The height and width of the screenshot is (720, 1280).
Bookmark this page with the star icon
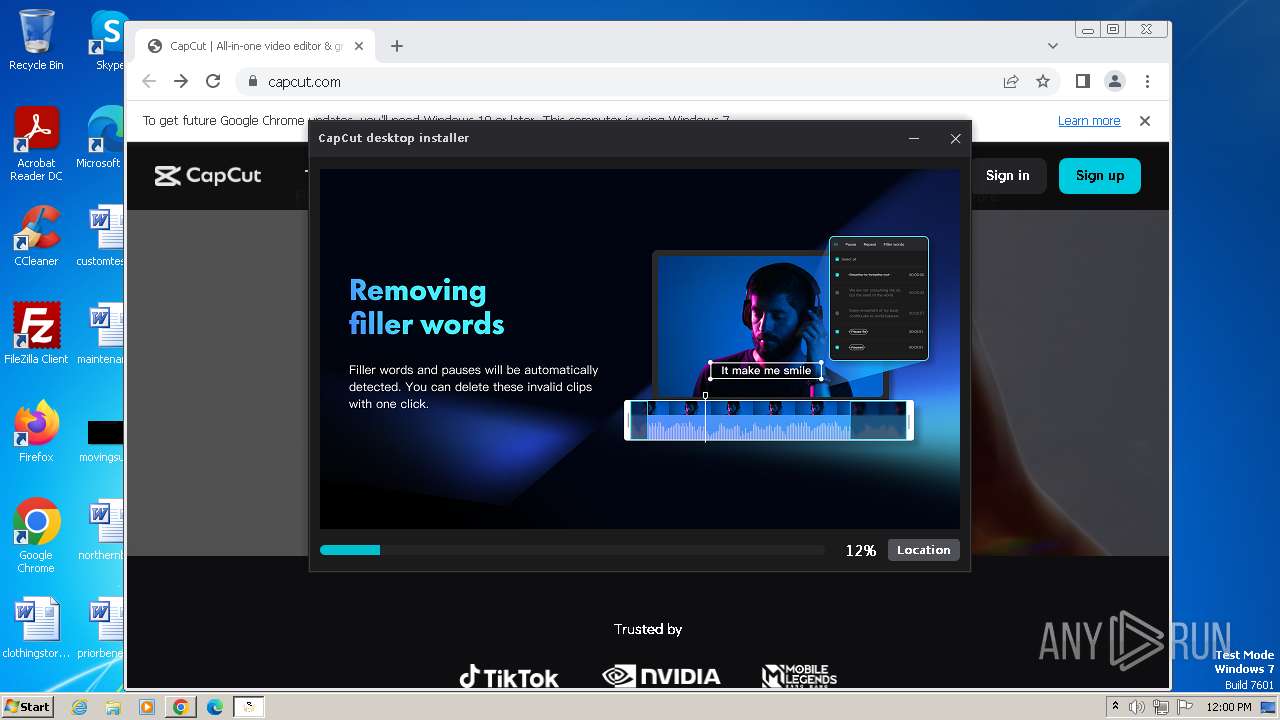(x=1043, y=82)
